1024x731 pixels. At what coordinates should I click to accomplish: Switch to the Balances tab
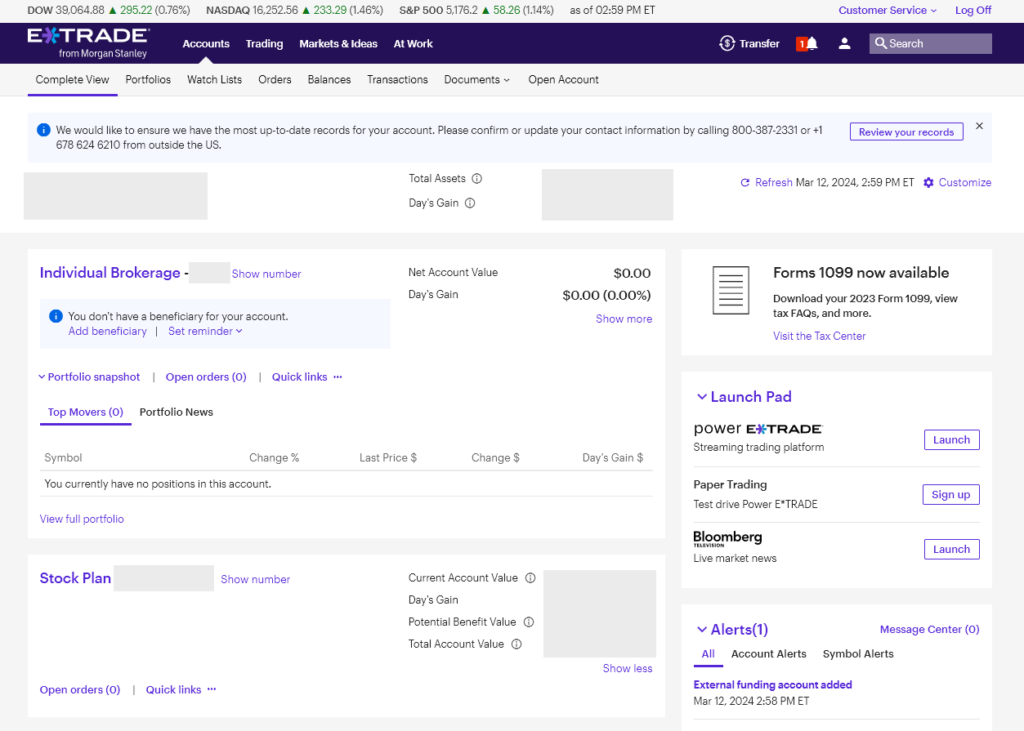point(329,80)
